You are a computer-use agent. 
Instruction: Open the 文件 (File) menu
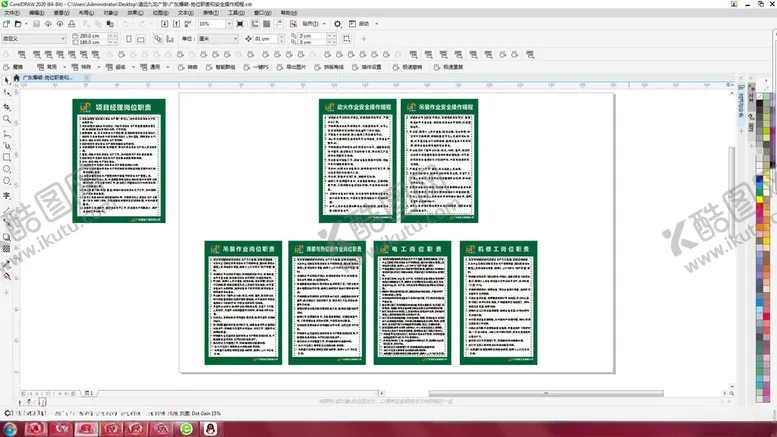(x=12, y=13)
